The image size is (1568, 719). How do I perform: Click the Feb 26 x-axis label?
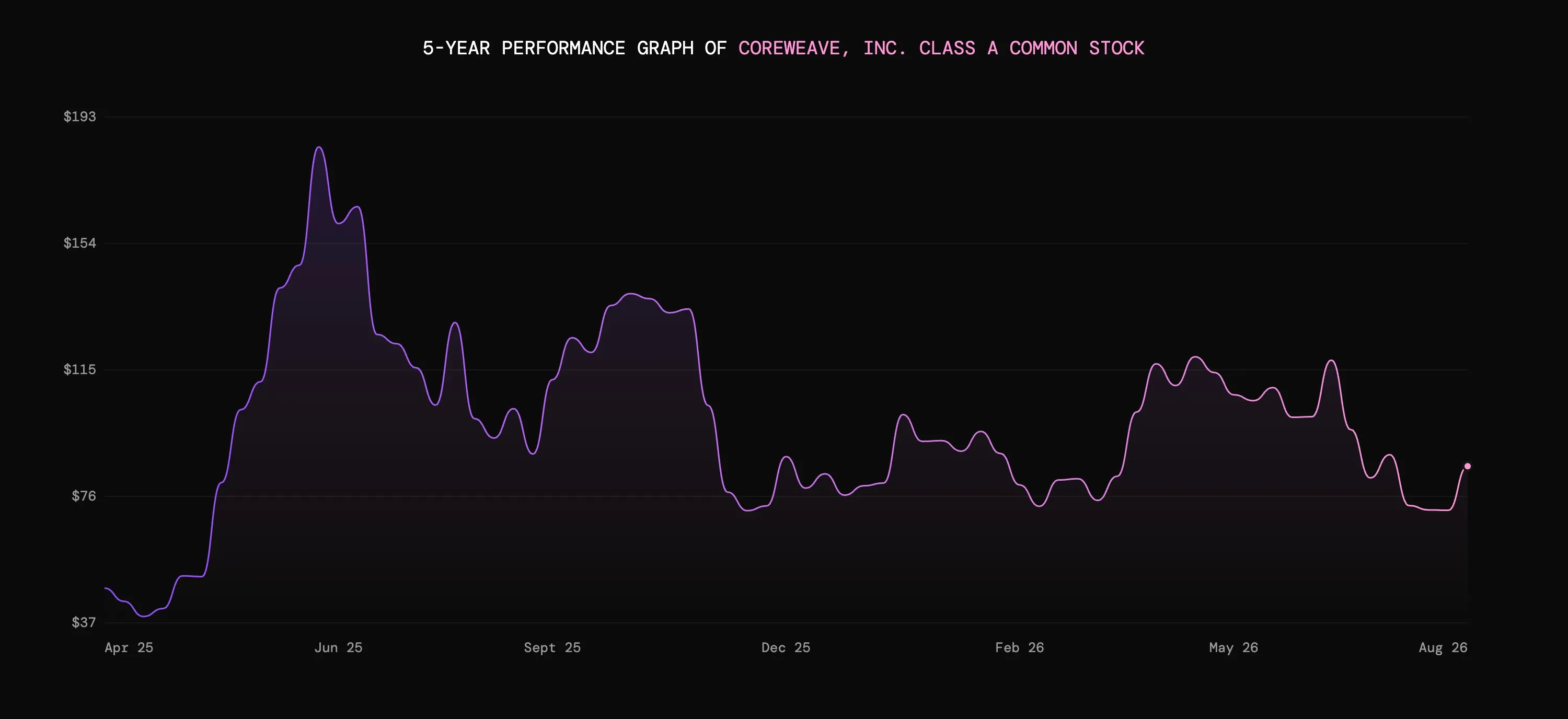(1020, 648)
